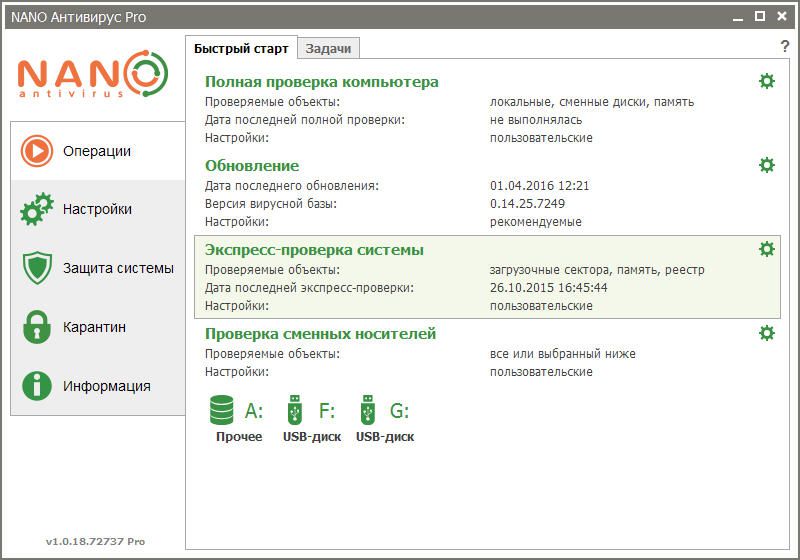This screenshot has width=800, height=560.
Task: Run Обновление of virus database
Action: (252, 166)
